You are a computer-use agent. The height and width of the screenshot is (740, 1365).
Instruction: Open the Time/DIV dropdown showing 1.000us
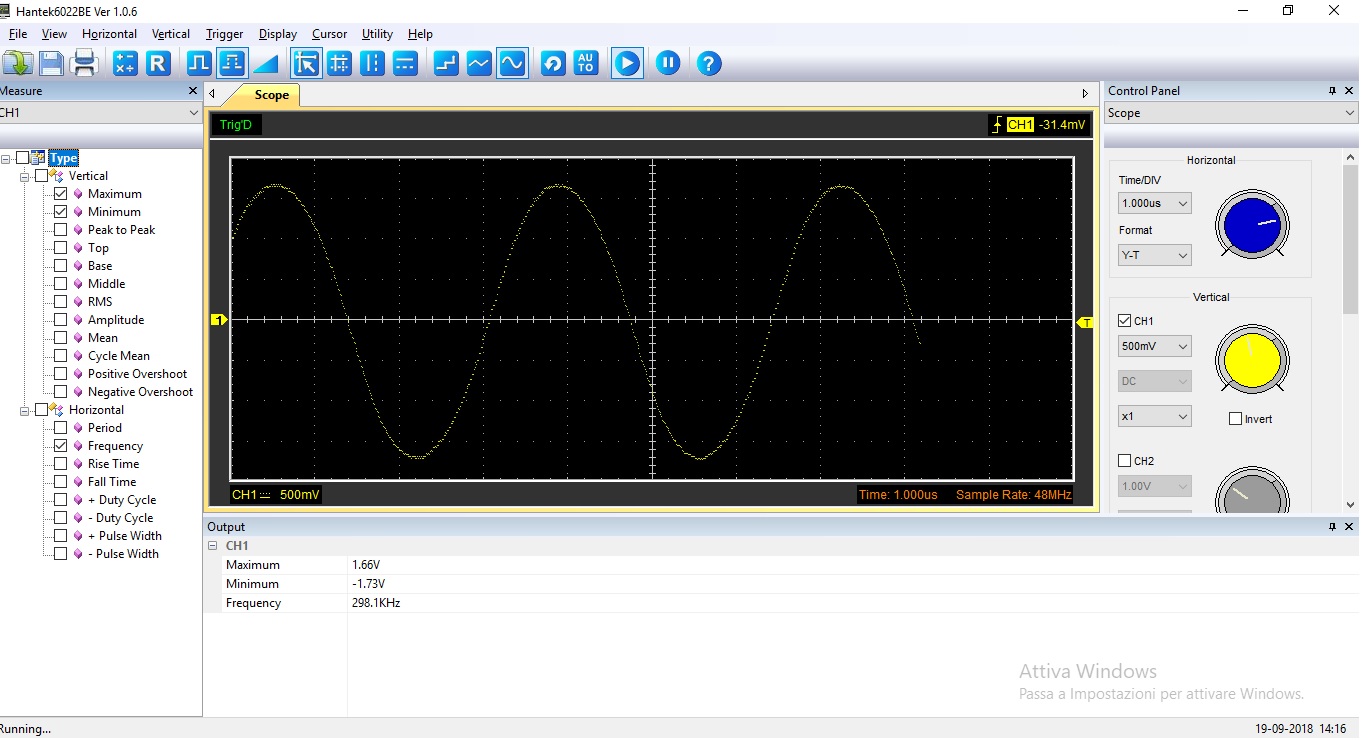[x=1154, y=203]
